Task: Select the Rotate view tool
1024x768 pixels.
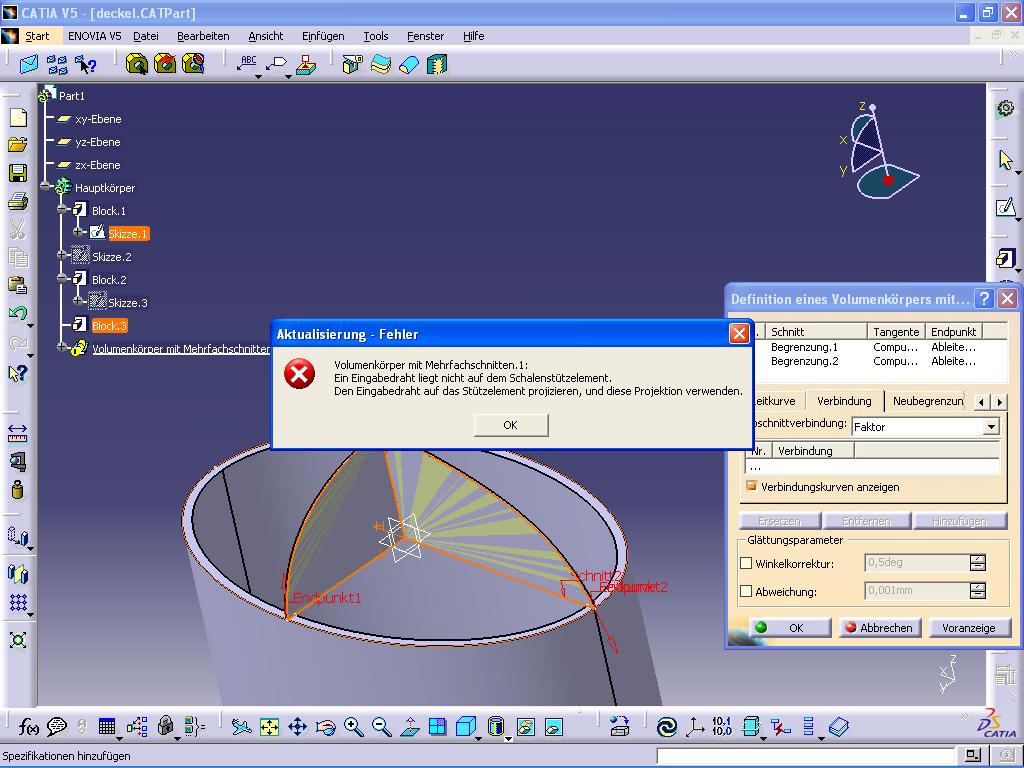Action: tap(325, 726)
